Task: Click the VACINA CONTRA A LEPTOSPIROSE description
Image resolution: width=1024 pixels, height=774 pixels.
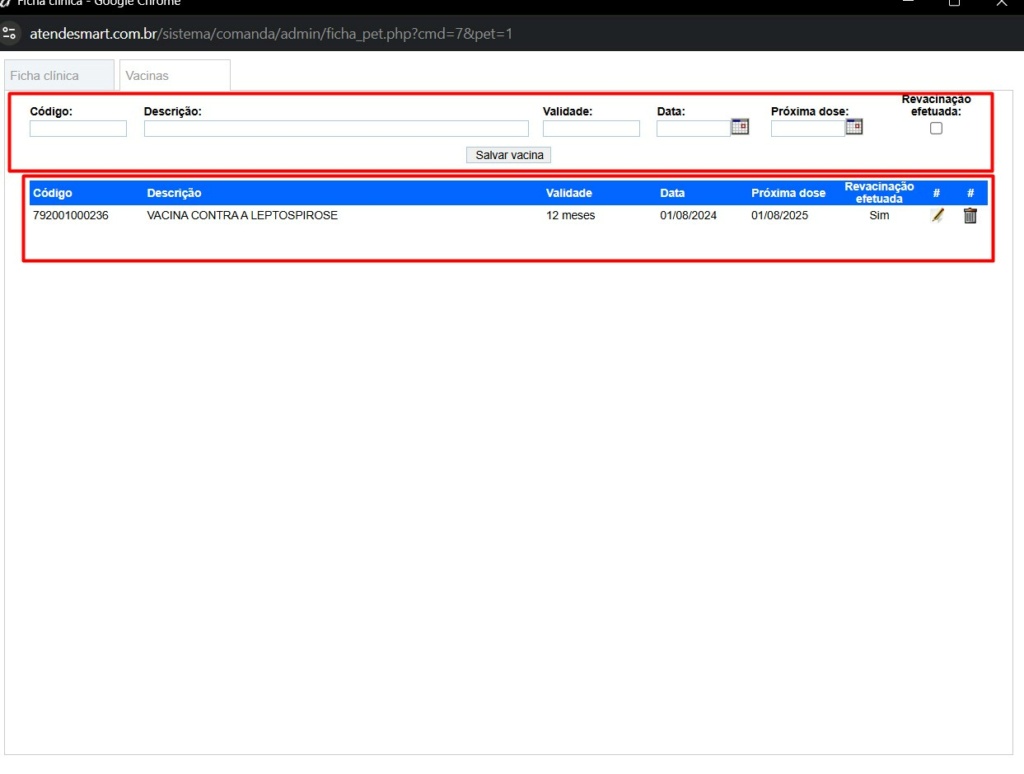Action: click(x=242, y=215)
